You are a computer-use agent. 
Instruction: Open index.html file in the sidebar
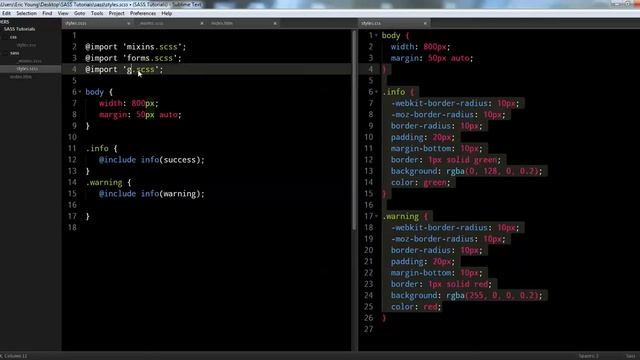21,77
